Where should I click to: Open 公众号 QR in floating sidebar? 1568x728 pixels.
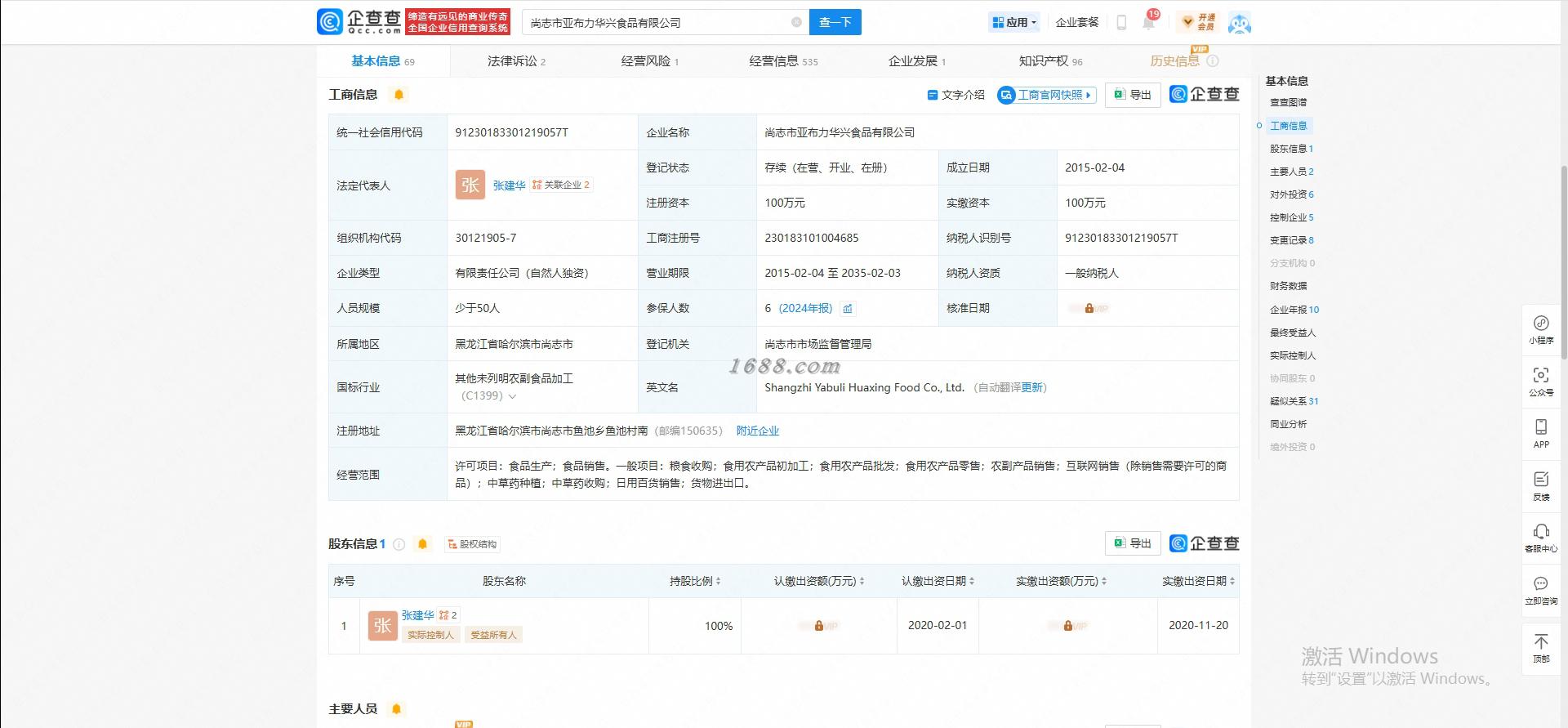point(1541,382)
